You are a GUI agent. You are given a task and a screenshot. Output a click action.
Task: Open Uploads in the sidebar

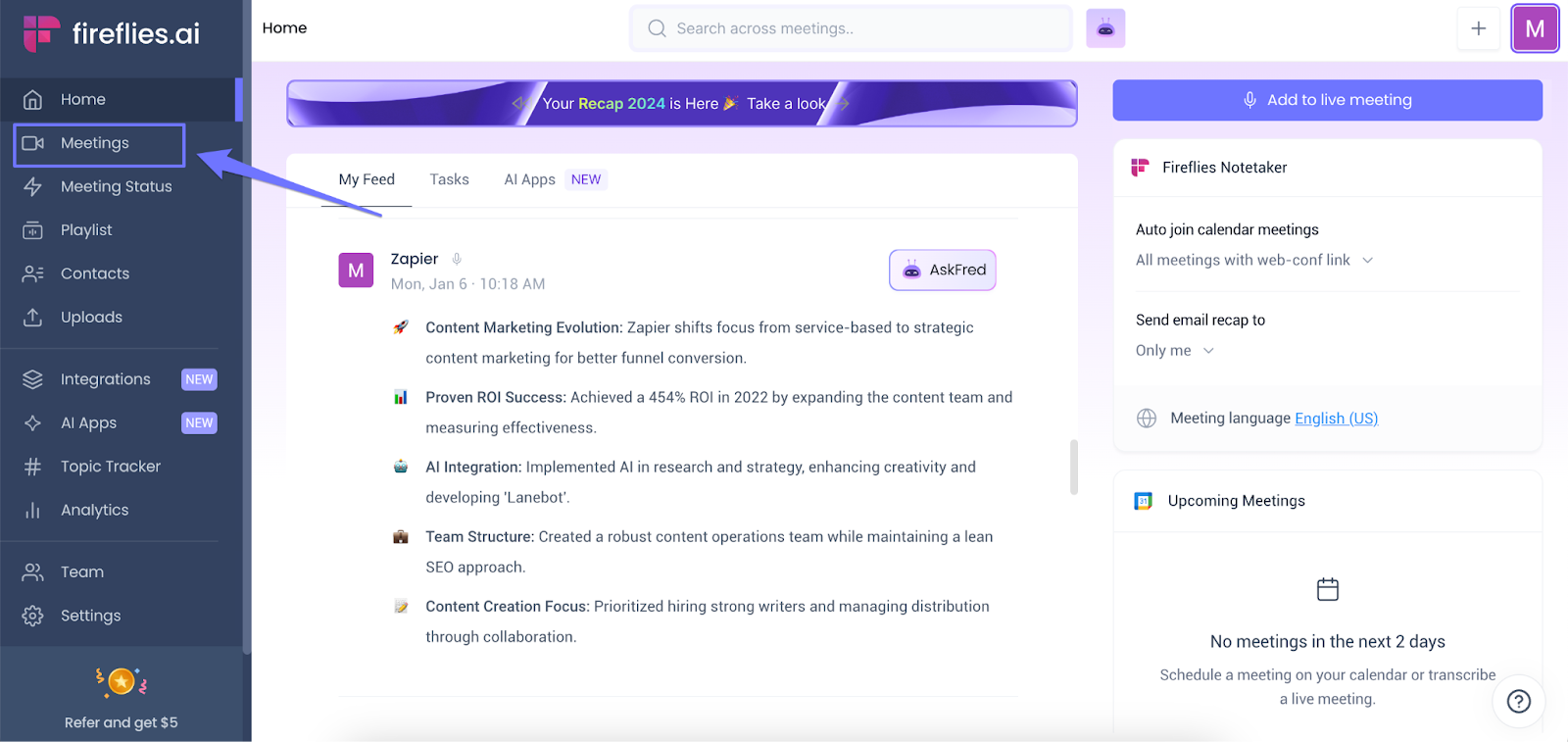tap(91, 318)
